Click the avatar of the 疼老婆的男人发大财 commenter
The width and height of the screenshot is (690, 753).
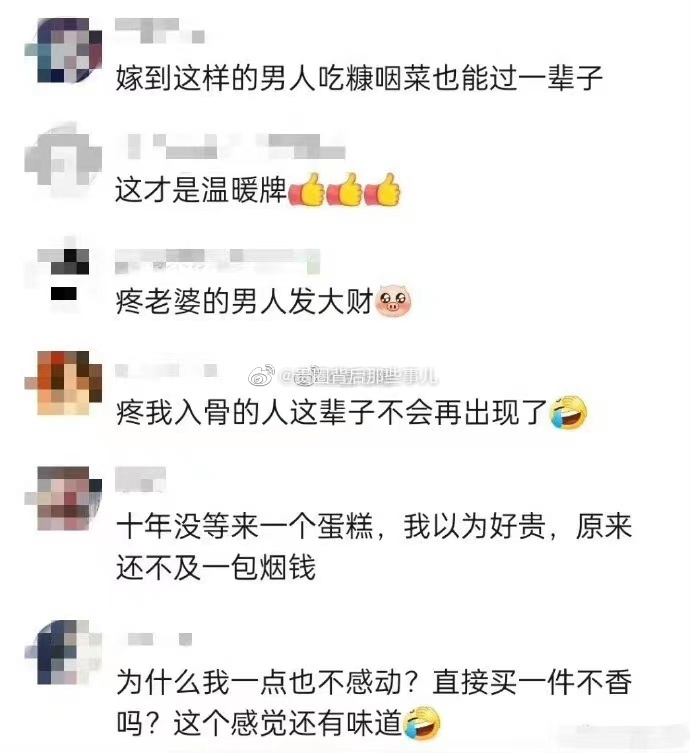pos(64,274)
